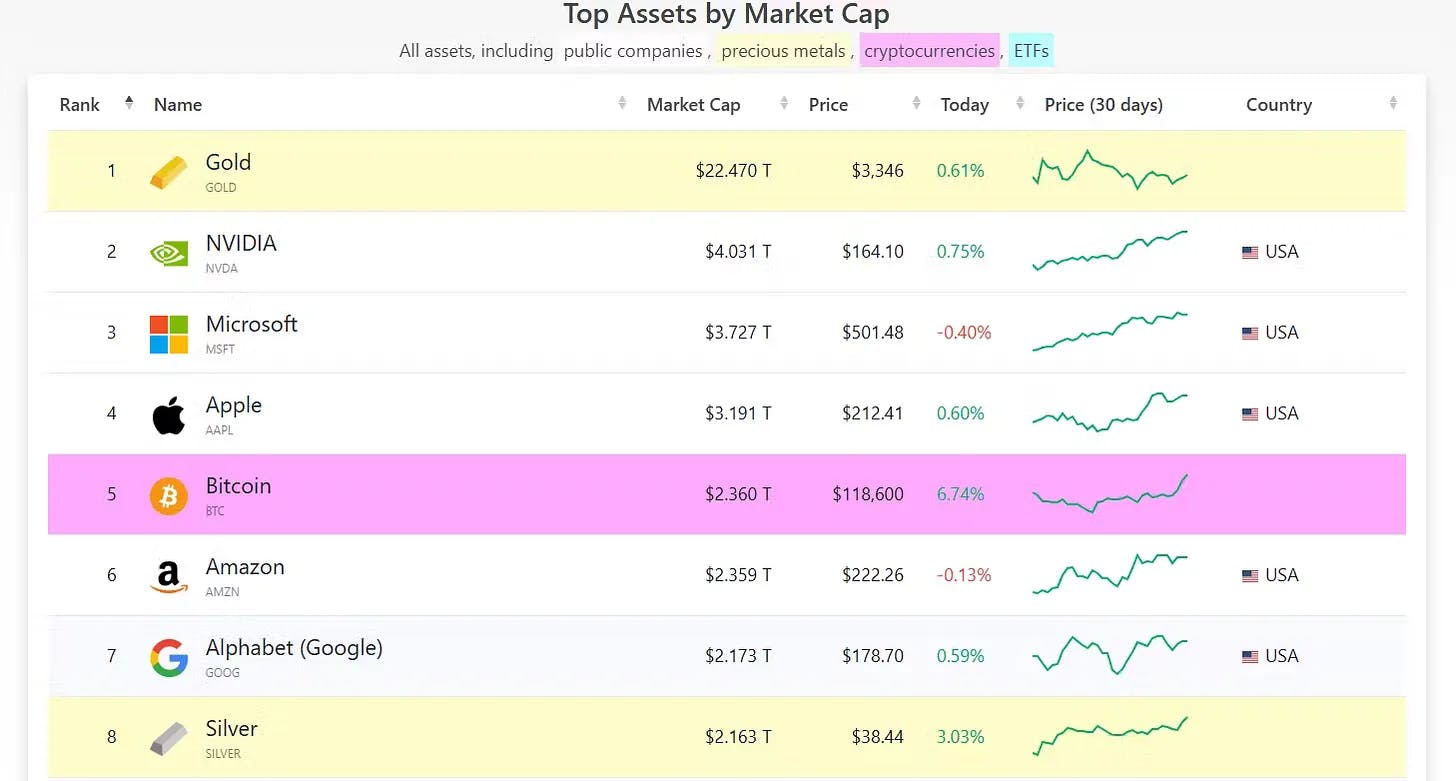This screenshot has width=1456, height=781.
Task: Click the Google logo icon
Action: coord(168,658)
